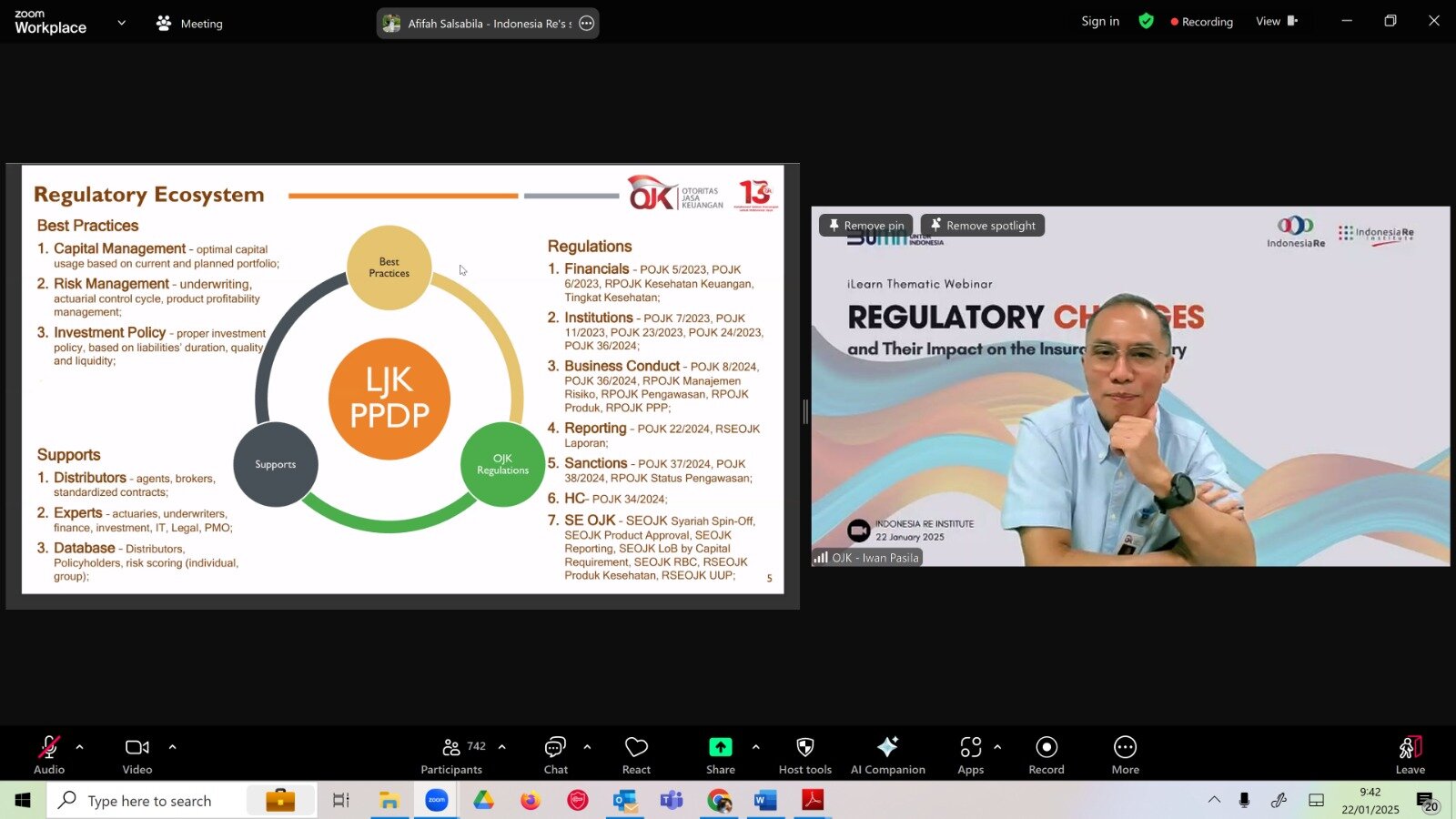Open Host tools shield icon
Screen dimensions: 1456x819
click(x=804, y=755)
